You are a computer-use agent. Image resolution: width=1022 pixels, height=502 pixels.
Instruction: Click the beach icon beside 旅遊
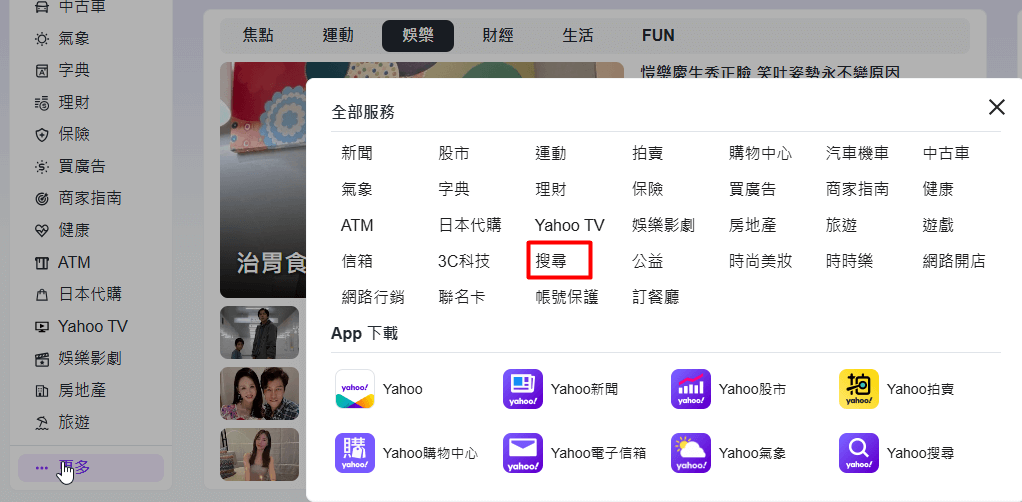[42, 423]
